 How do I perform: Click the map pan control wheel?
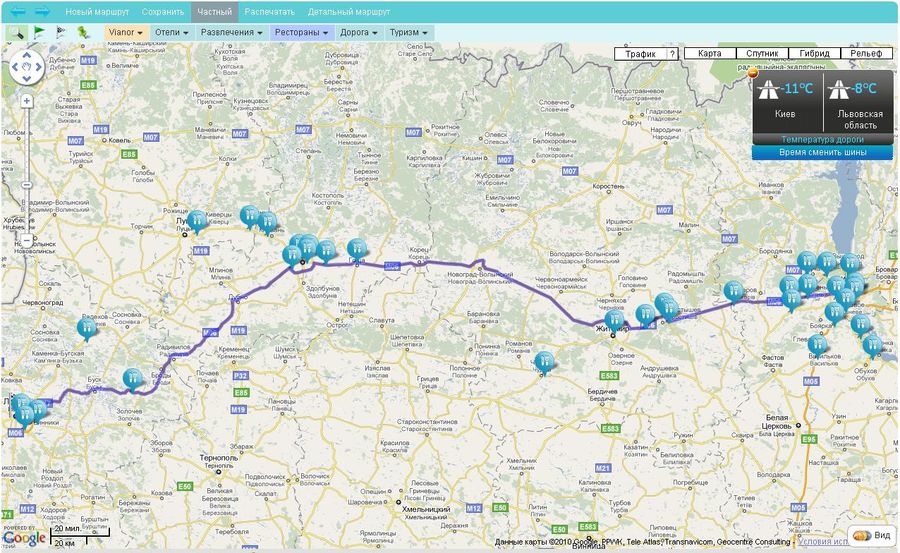tap(25, 68)
